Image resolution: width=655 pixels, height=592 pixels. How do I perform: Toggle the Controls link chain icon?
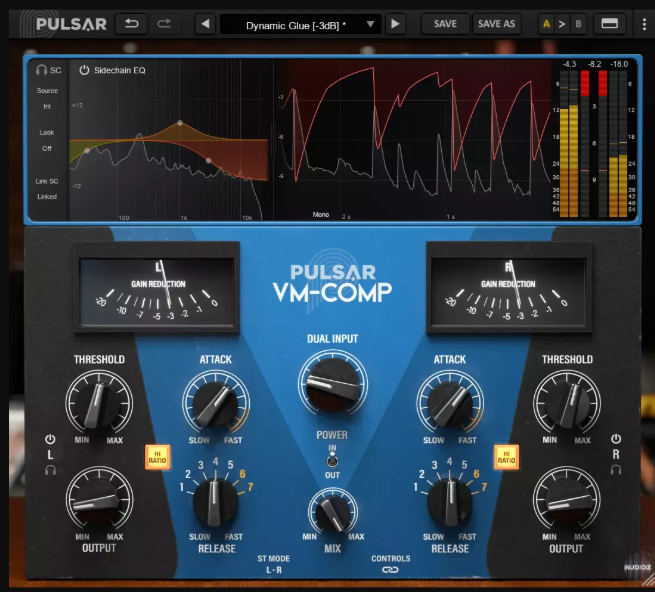pos(390,570)
